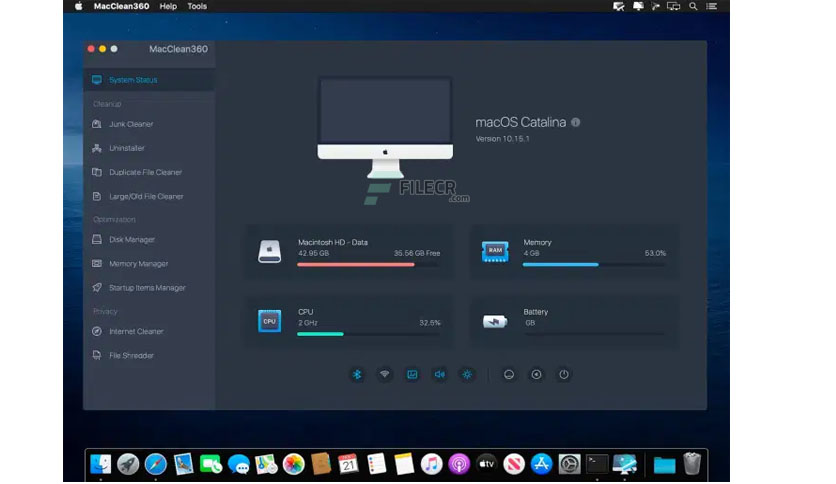Open Music app in the Dock
This screenshot has width=836, height=484.
click(431, 464)
